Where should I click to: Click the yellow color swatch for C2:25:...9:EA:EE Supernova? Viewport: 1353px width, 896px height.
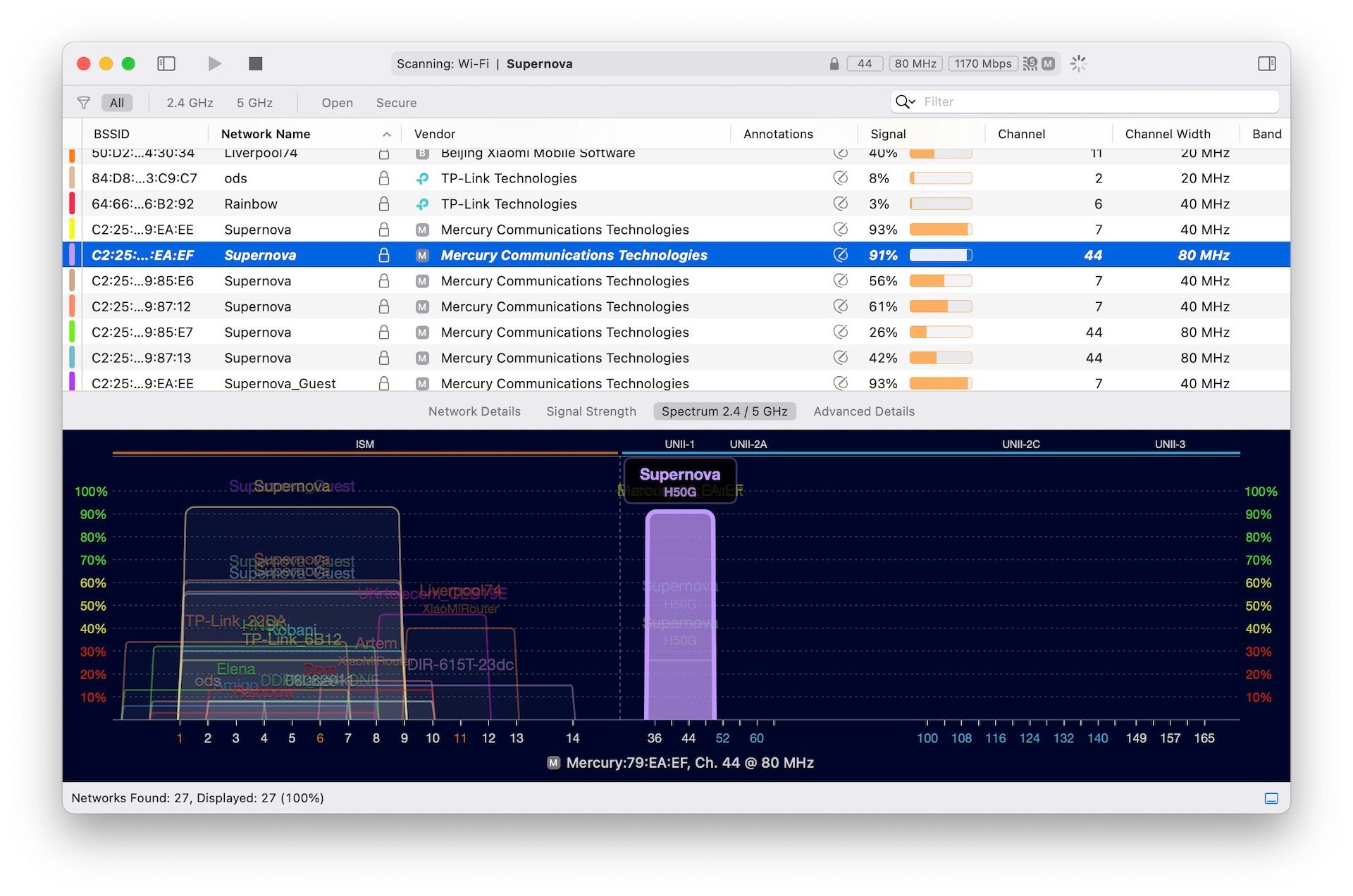click(72, 230)
